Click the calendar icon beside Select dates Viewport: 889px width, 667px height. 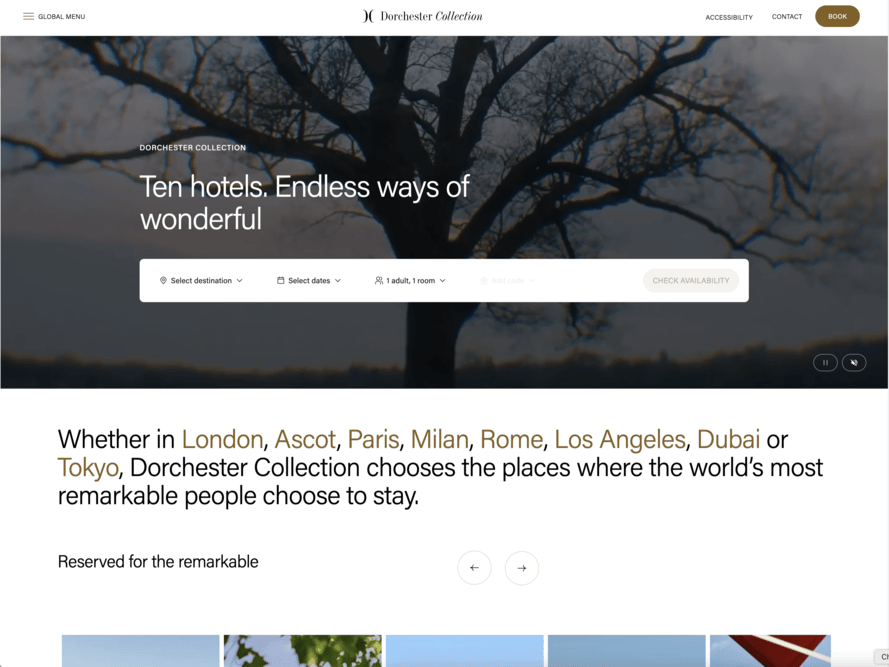coord(282,280)
